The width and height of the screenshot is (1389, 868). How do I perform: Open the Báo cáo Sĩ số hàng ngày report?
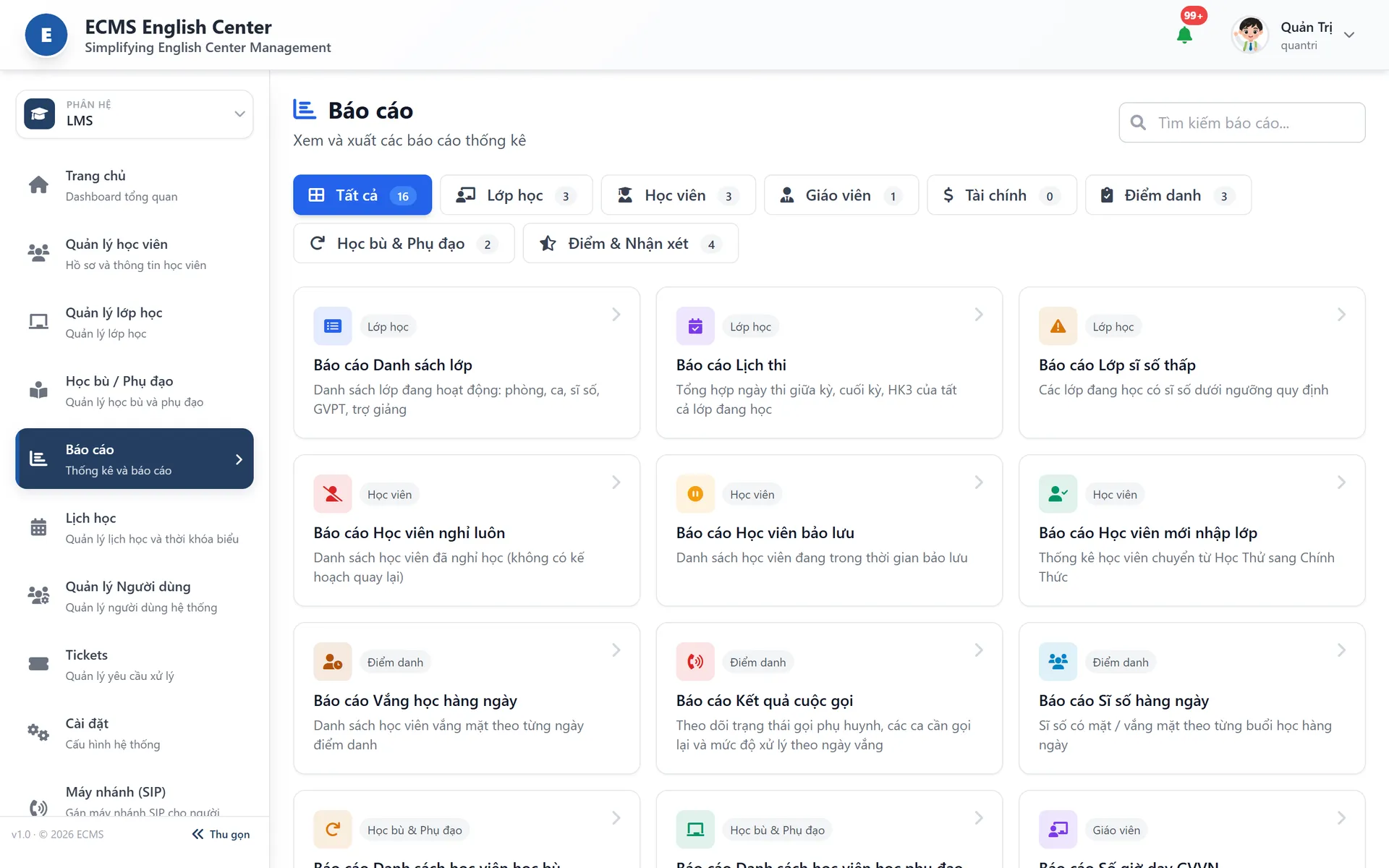click(1192, 698)
